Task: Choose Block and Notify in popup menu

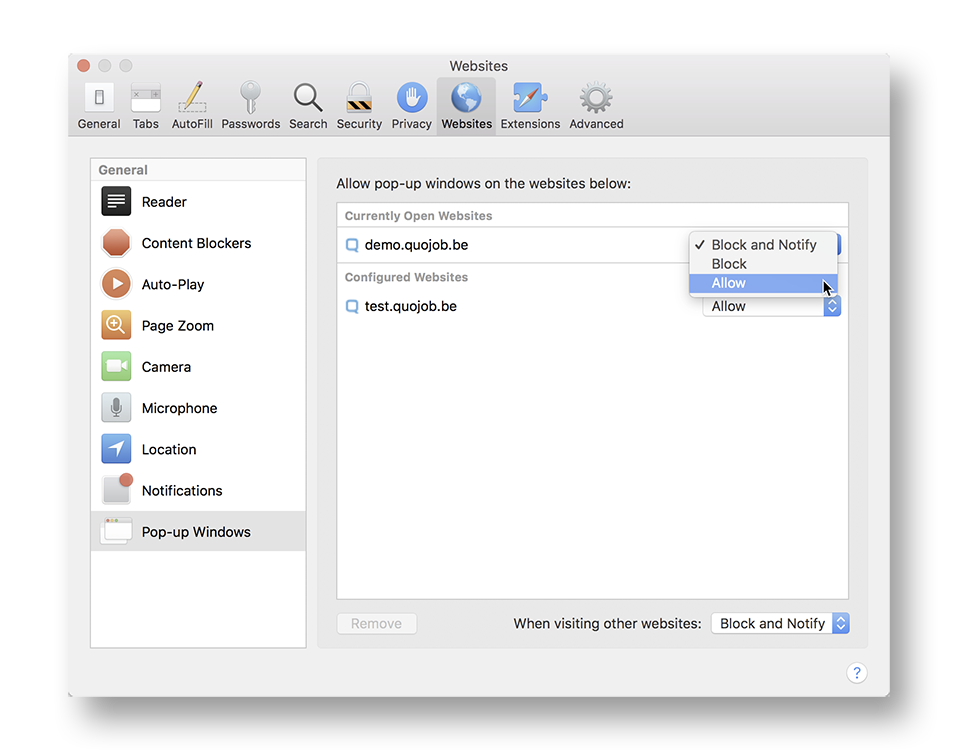Action: [763, 245]
